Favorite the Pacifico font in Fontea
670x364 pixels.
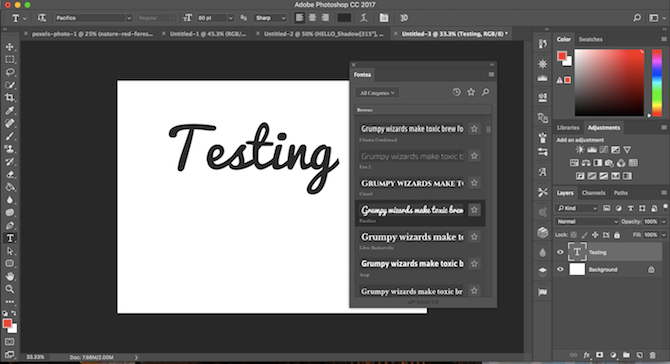pyautogui.click(x=474, y=210)
